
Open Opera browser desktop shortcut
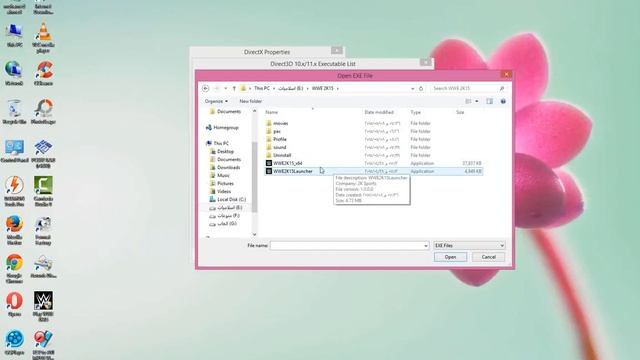[x=14, y=304]
